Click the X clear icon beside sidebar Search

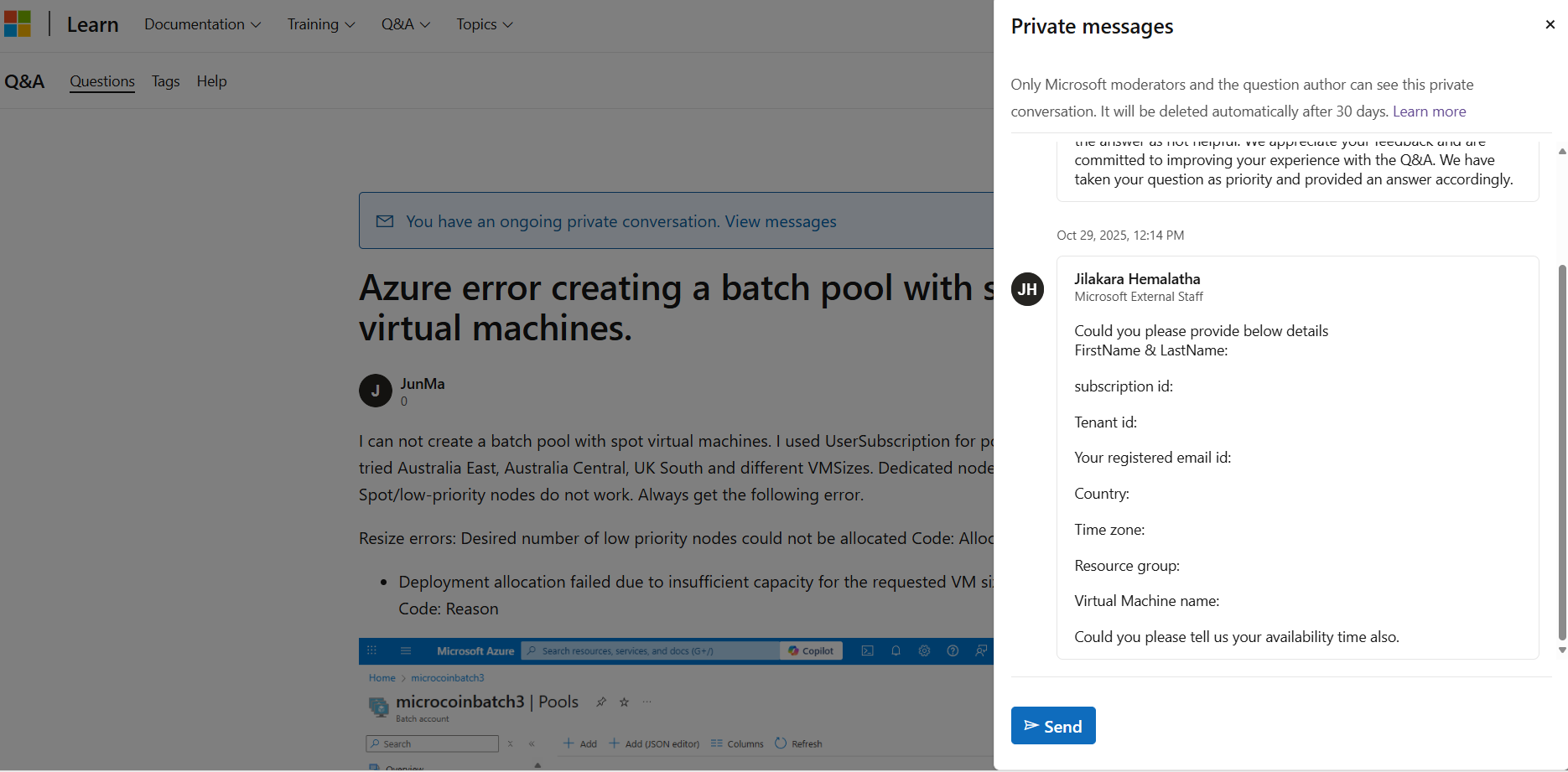click(510, 744)
